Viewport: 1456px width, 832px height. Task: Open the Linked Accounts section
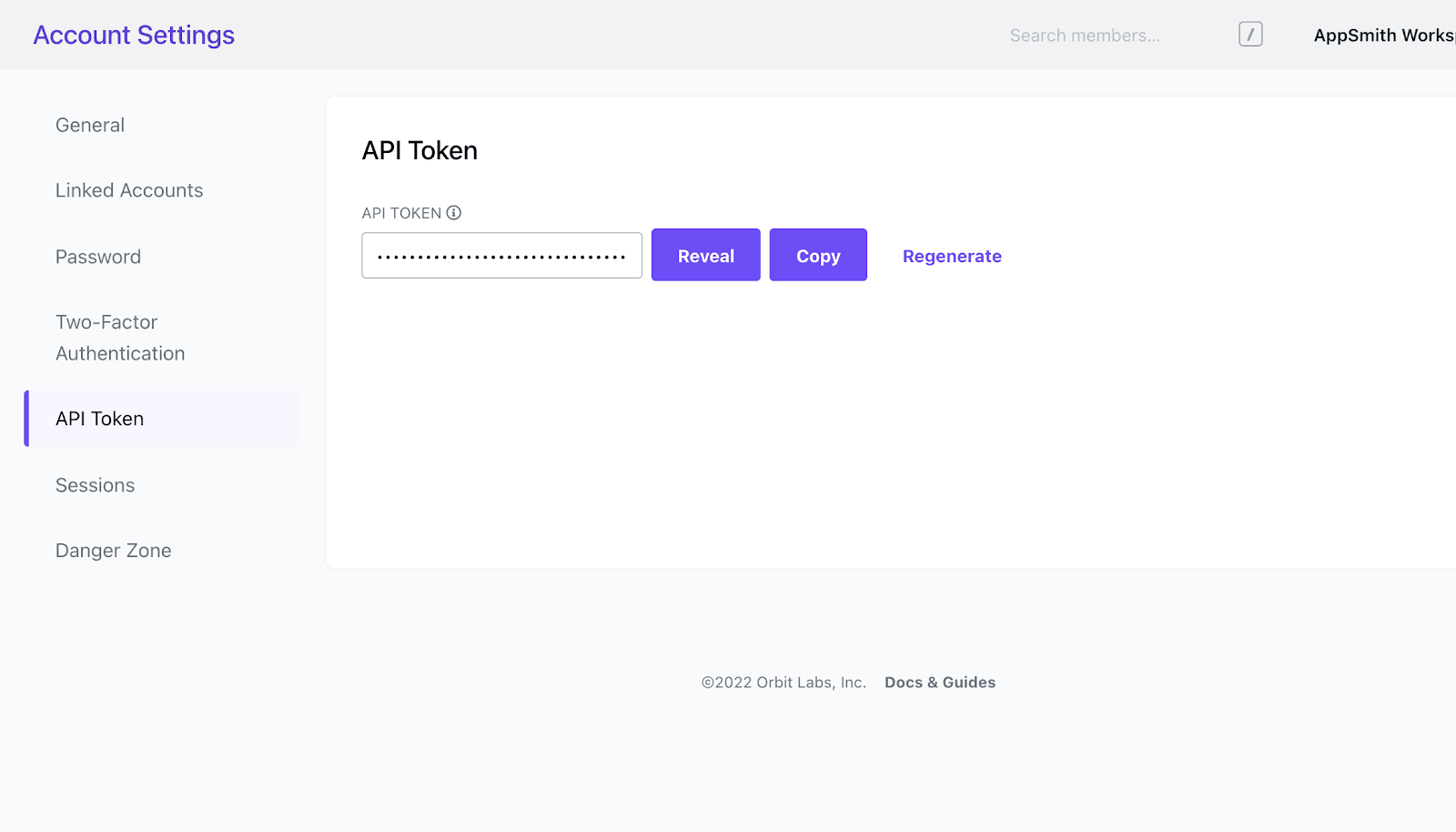coord(129,191)
